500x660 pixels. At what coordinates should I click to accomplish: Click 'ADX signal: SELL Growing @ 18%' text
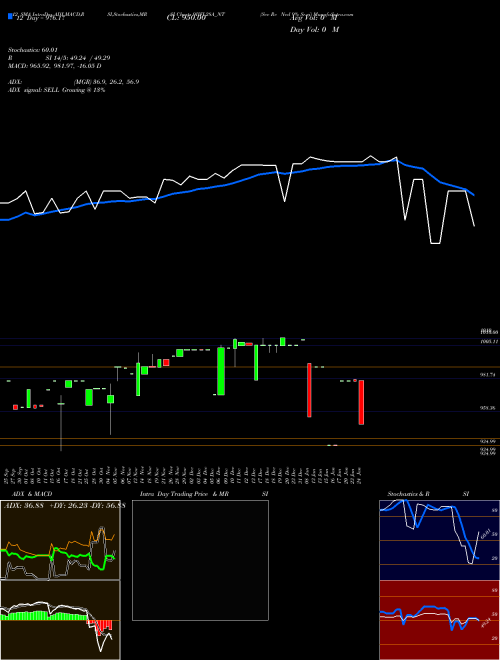pyautogui.click(x=56, y=90)
